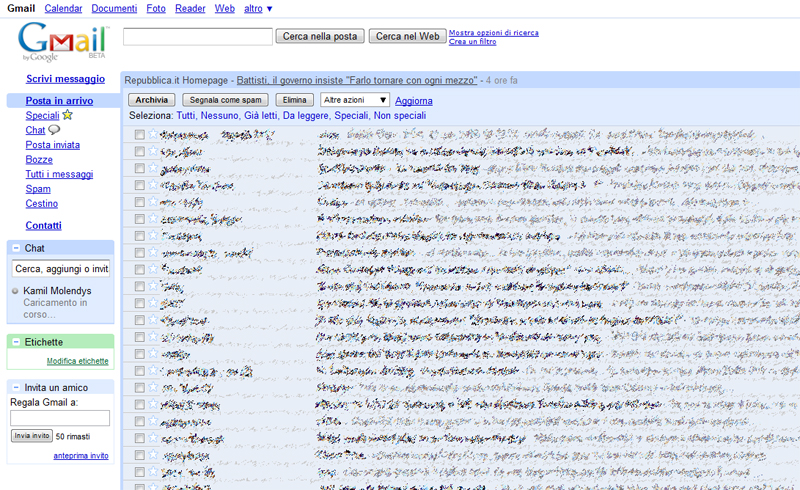Select all messages via Tutti
Screen dimensions: 800x490
click(186, 116)
